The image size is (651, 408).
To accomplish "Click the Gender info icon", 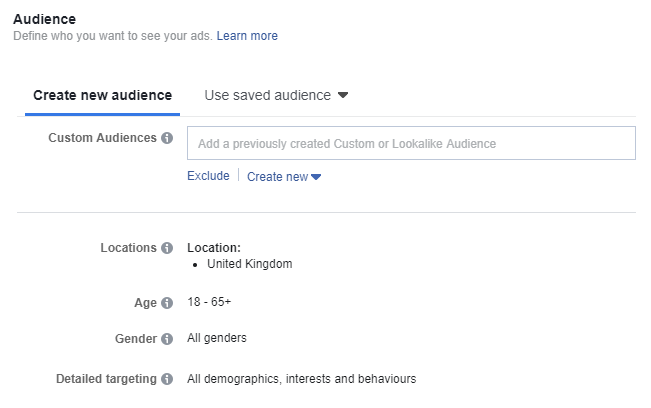I will (167, 339).
